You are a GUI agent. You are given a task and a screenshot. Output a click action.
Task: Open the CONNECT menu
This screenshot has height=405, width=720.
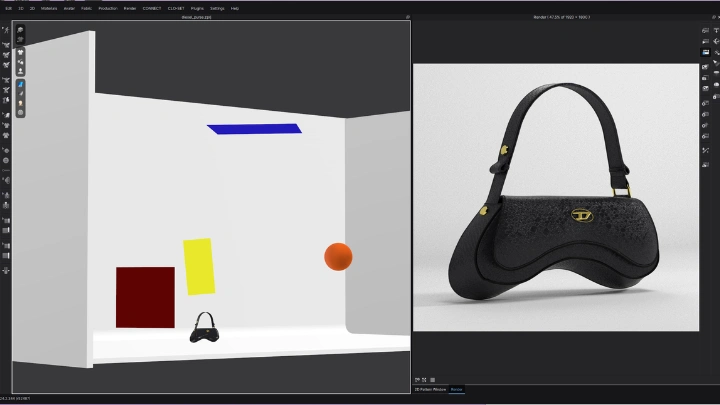[152, 8]
